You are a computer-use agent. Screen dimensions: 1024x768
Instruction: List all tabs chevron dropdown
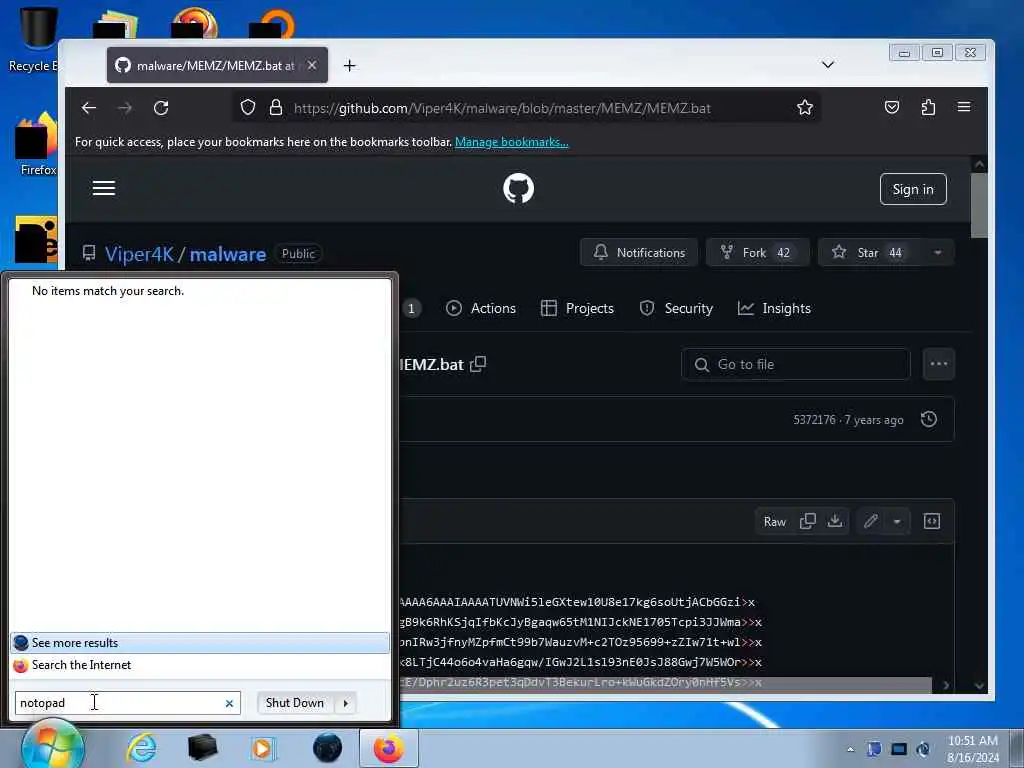[827, 65]
